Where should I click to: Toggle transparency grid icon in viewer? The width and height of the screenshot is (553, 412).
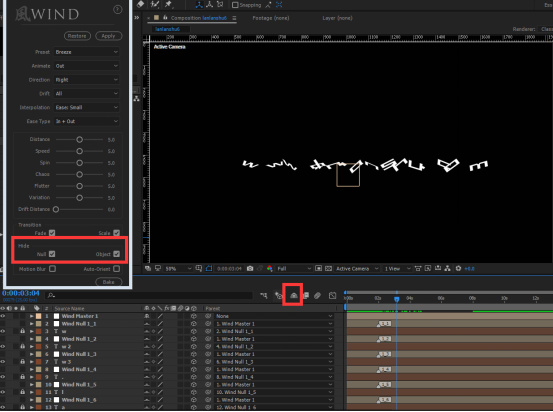coord(328,269)
